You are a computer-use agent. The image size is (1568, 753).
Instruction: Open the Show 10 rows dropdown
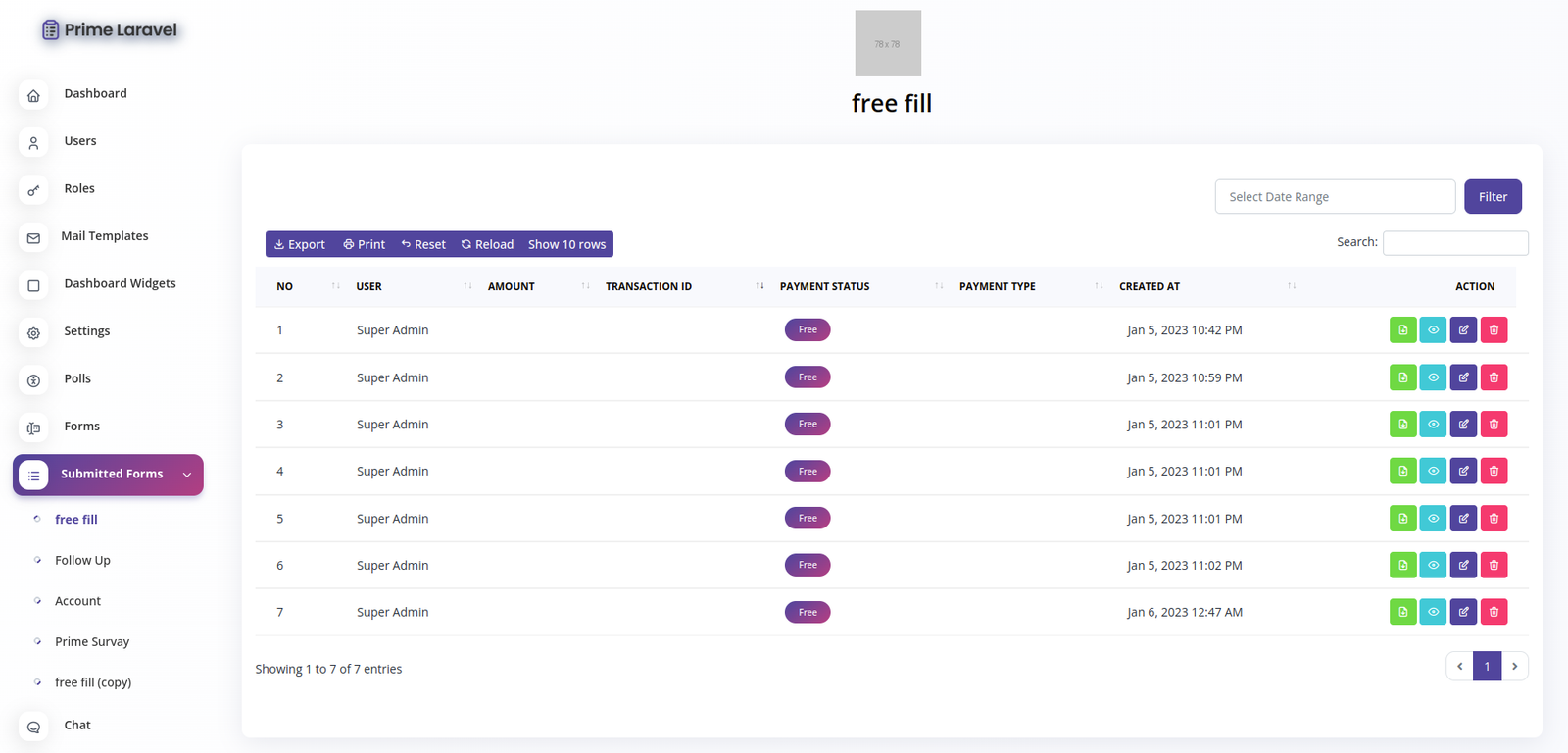566,244
